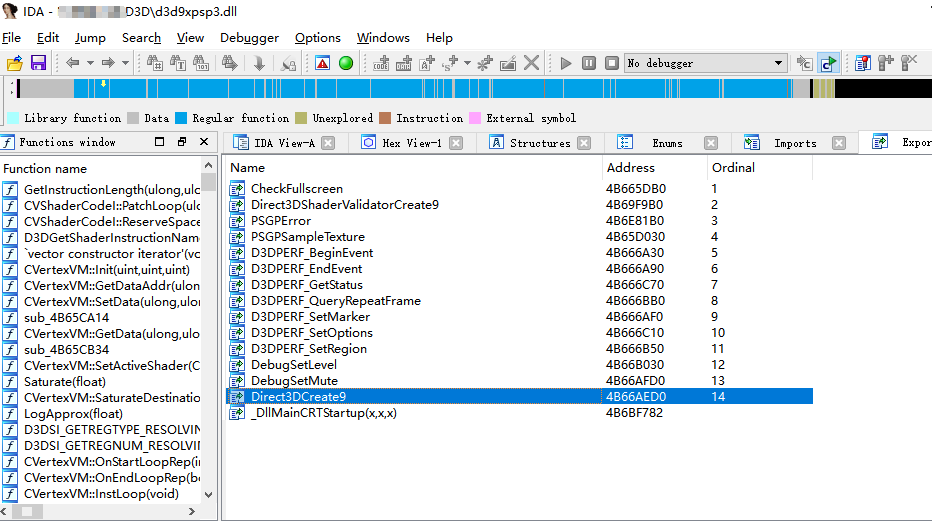Open the File menu
Screen dimensions: 932x521
point(11,37)
